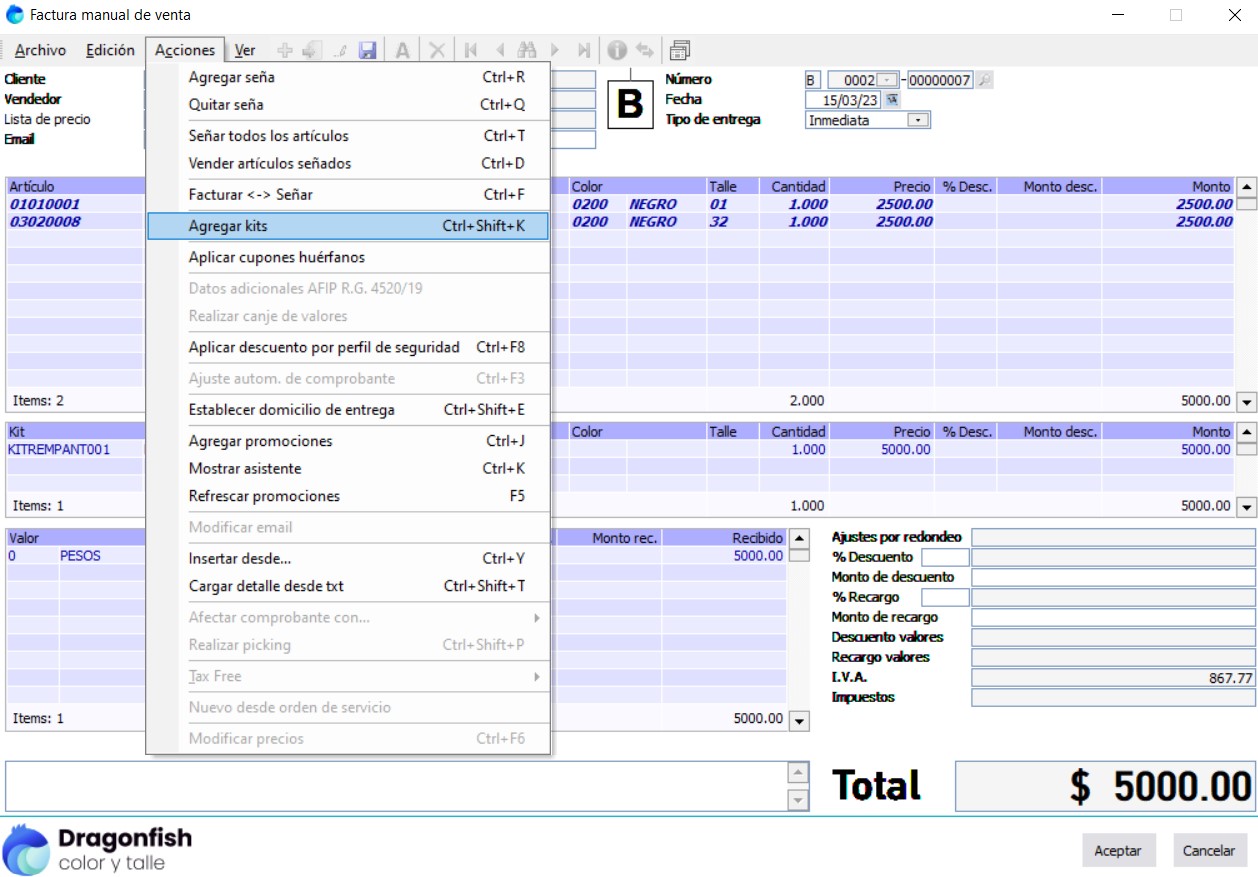Screen dimensions: 1258x877
Task: Click the last-record navigation arrow icon
Action: tap(584, 50)
